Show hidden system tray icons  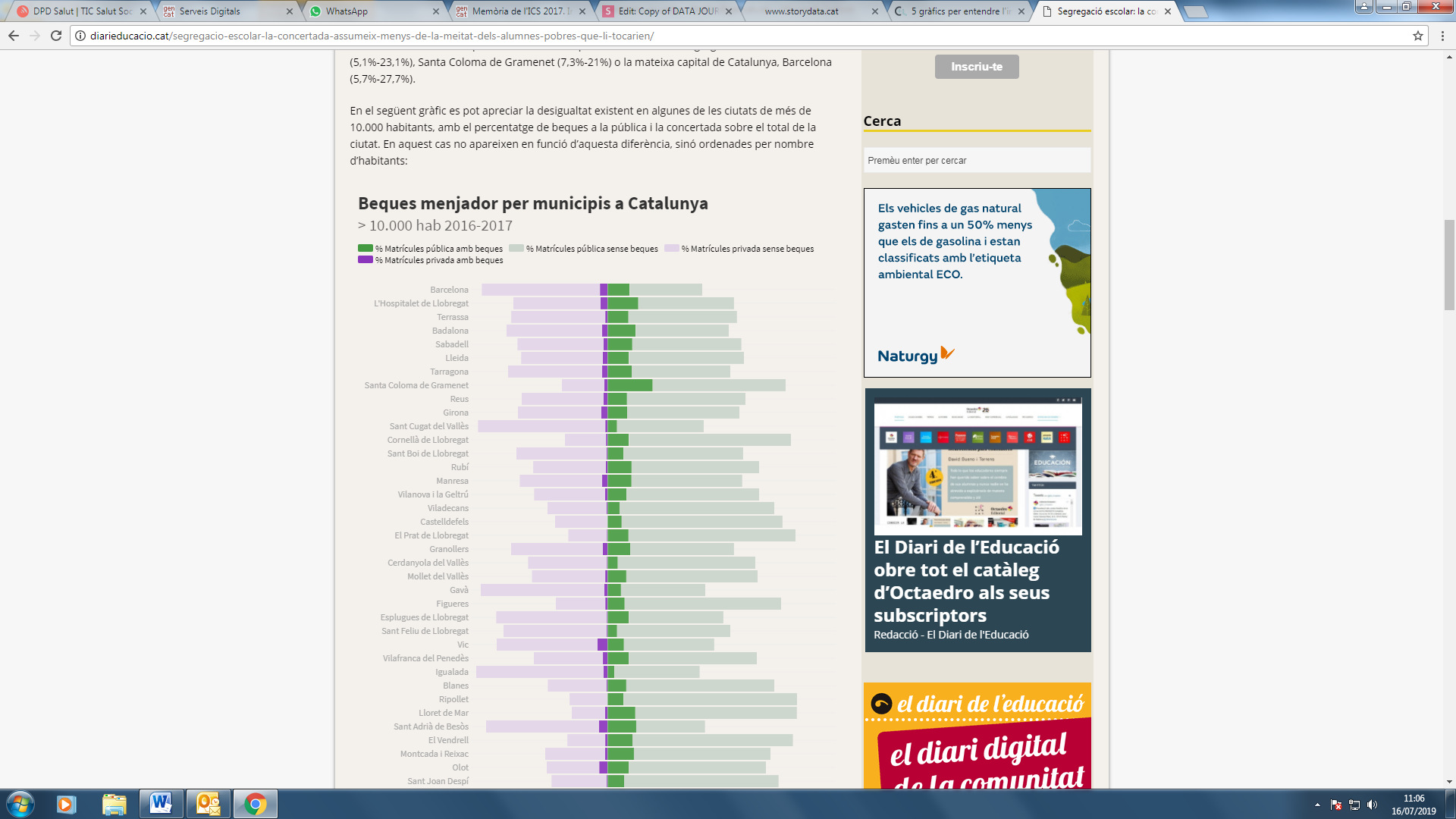(x=1317, y=805)
